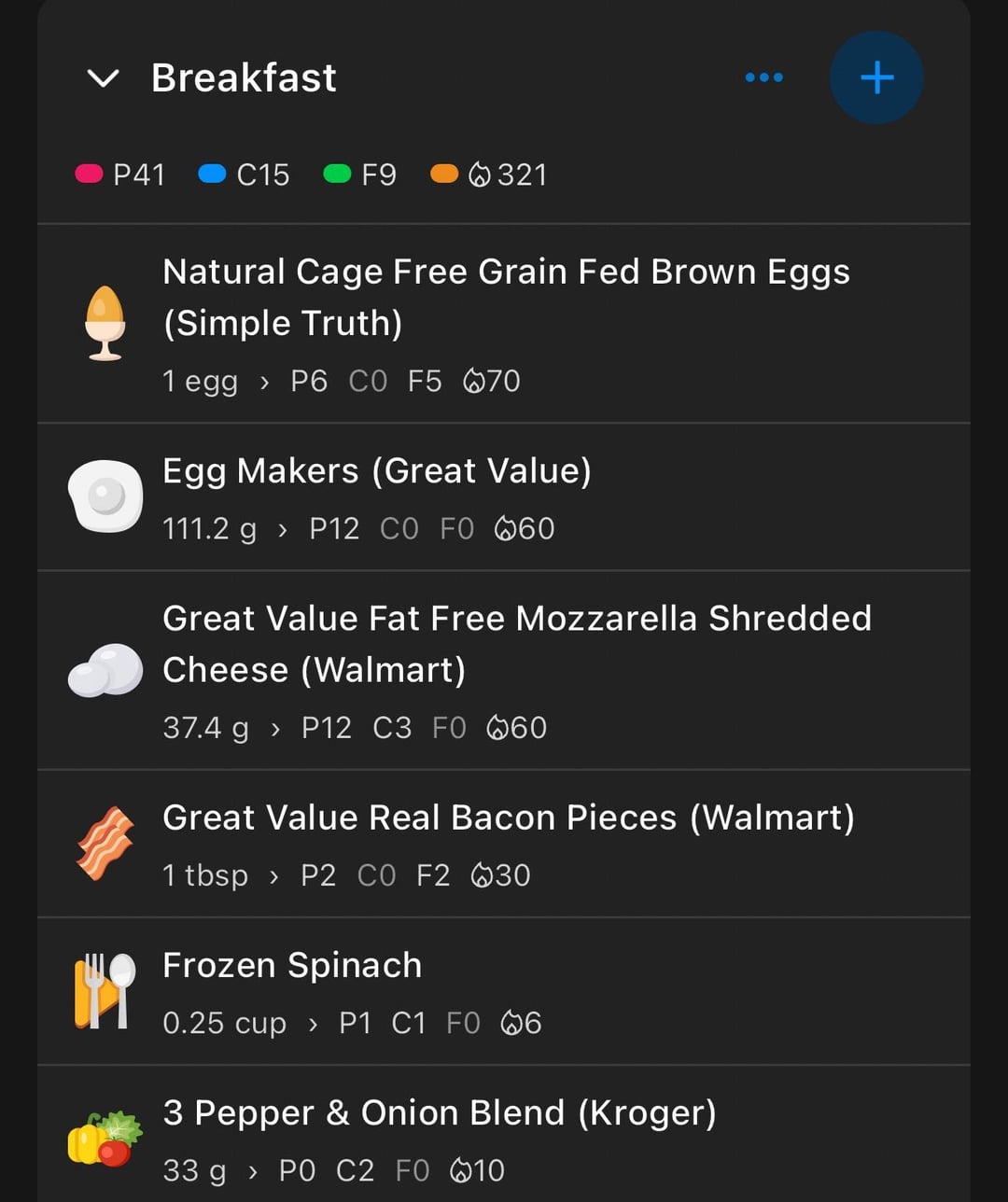
Task: Open the Egg Makers (Great Value) entry
Action: [x=377, y=471]
